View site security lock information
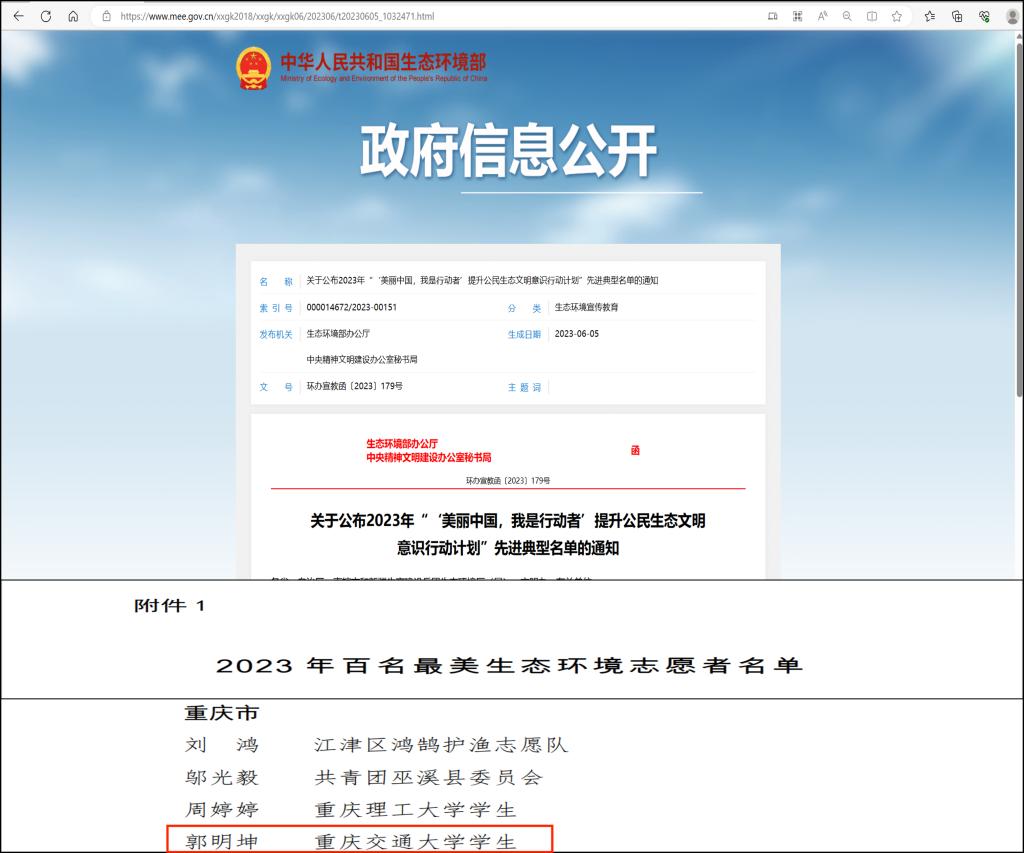This screenshot has height=853, width=1024. (106, 16)
